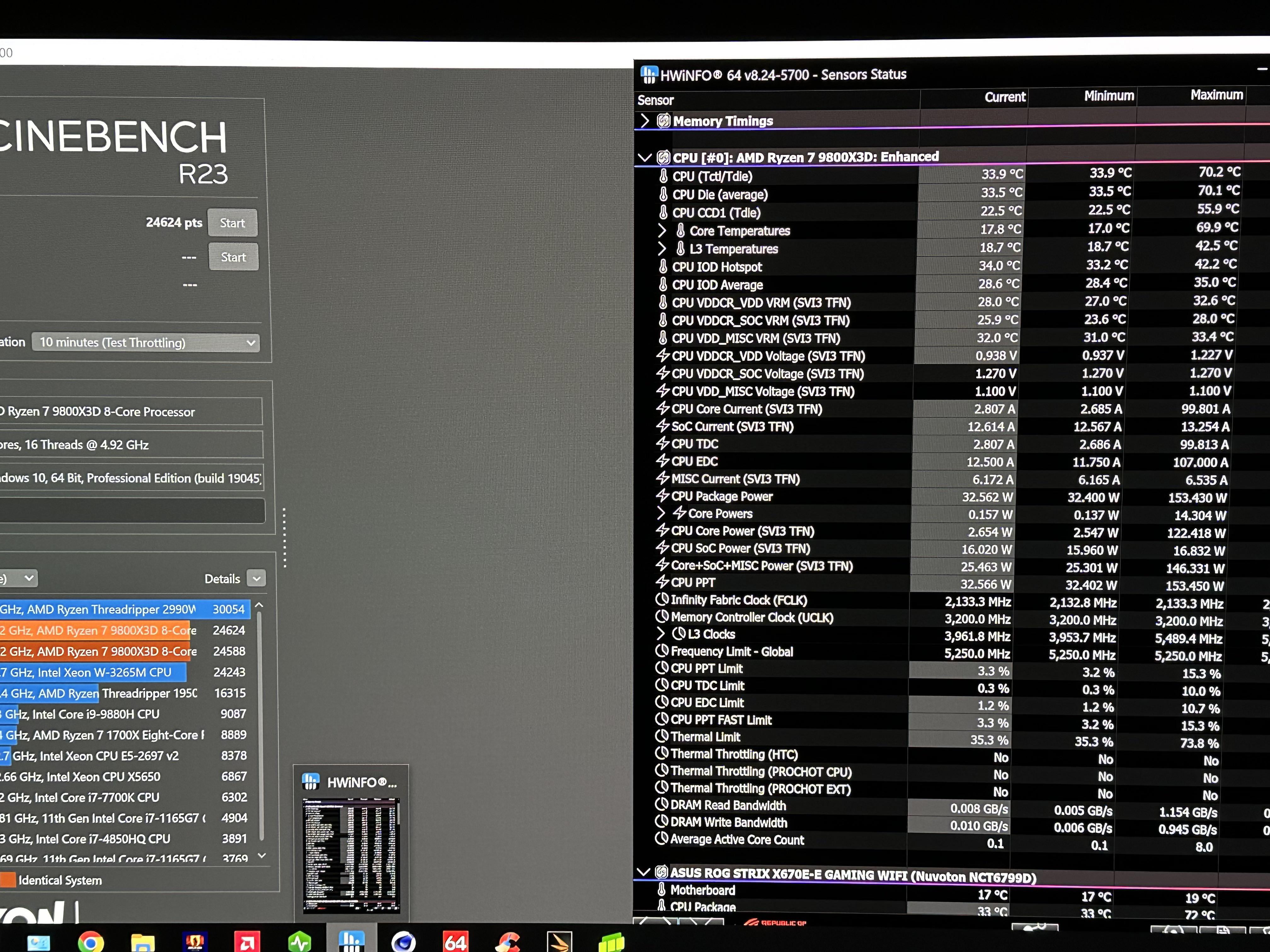The width and height of the screenshot is (1270, 952).
Task: Select the Ryzen 7 1700X Eight-Core row
Action: [x=125, y=734]
